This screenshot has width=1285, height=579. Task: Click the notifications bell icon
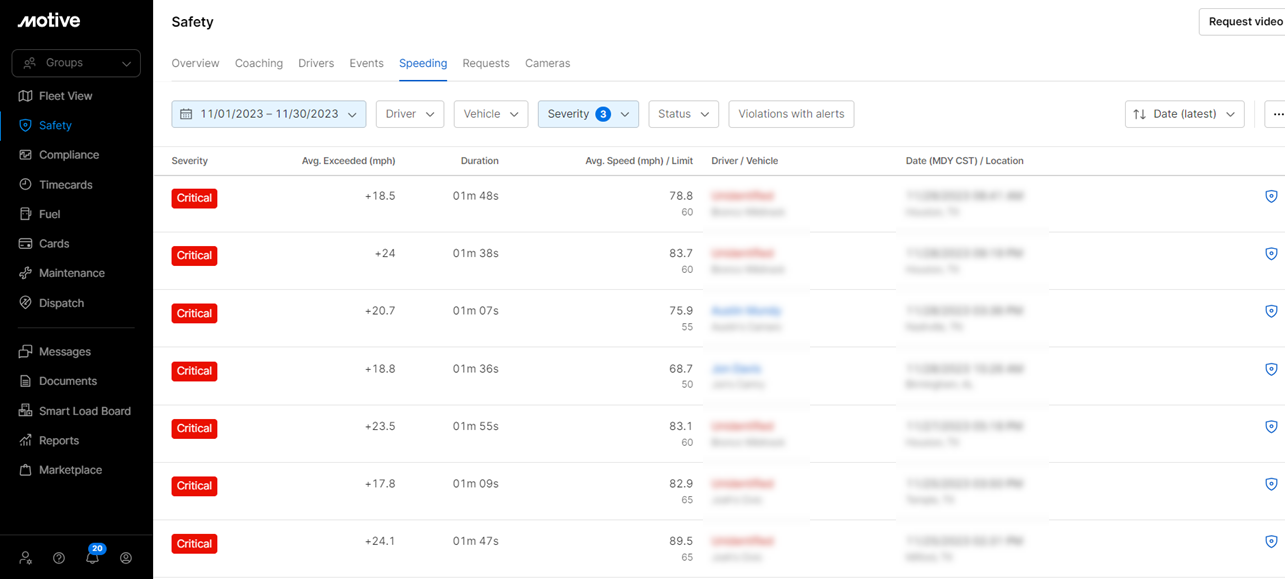point(92,558)
